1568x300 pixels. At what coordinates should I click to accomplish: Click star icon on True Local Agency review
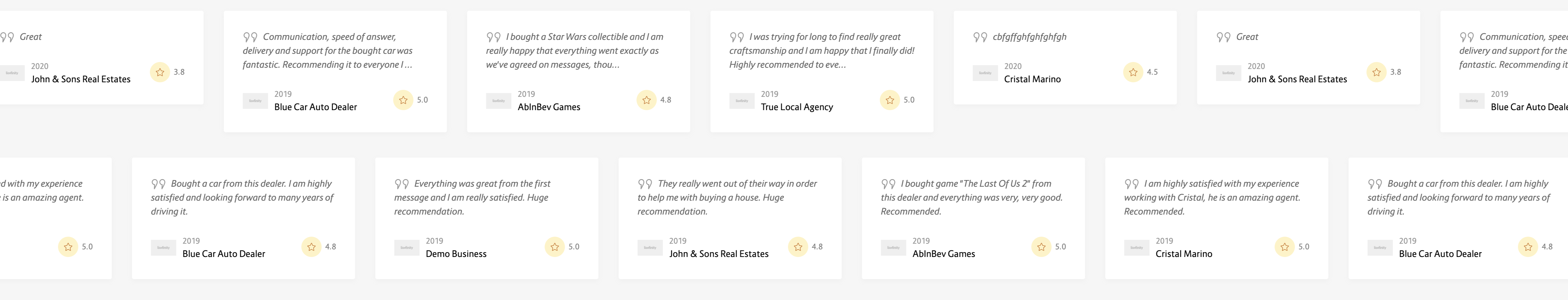[889, 100]
